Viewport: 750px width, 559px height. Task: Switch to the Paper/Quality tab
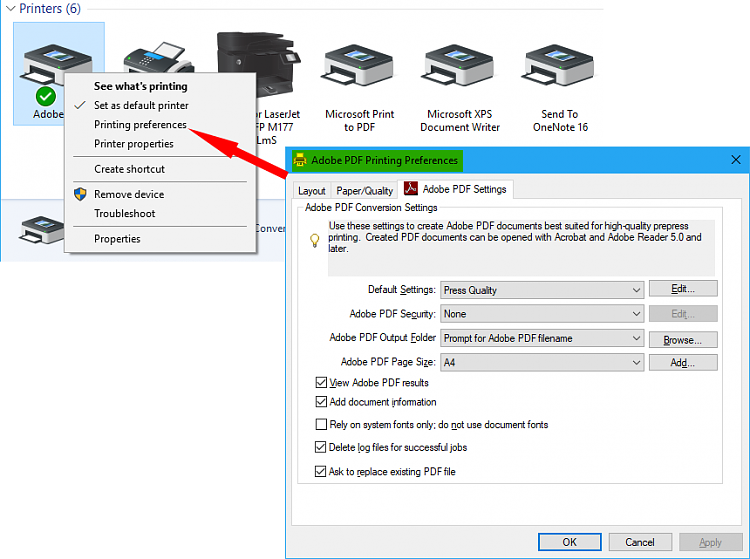(x=364, y=191)
